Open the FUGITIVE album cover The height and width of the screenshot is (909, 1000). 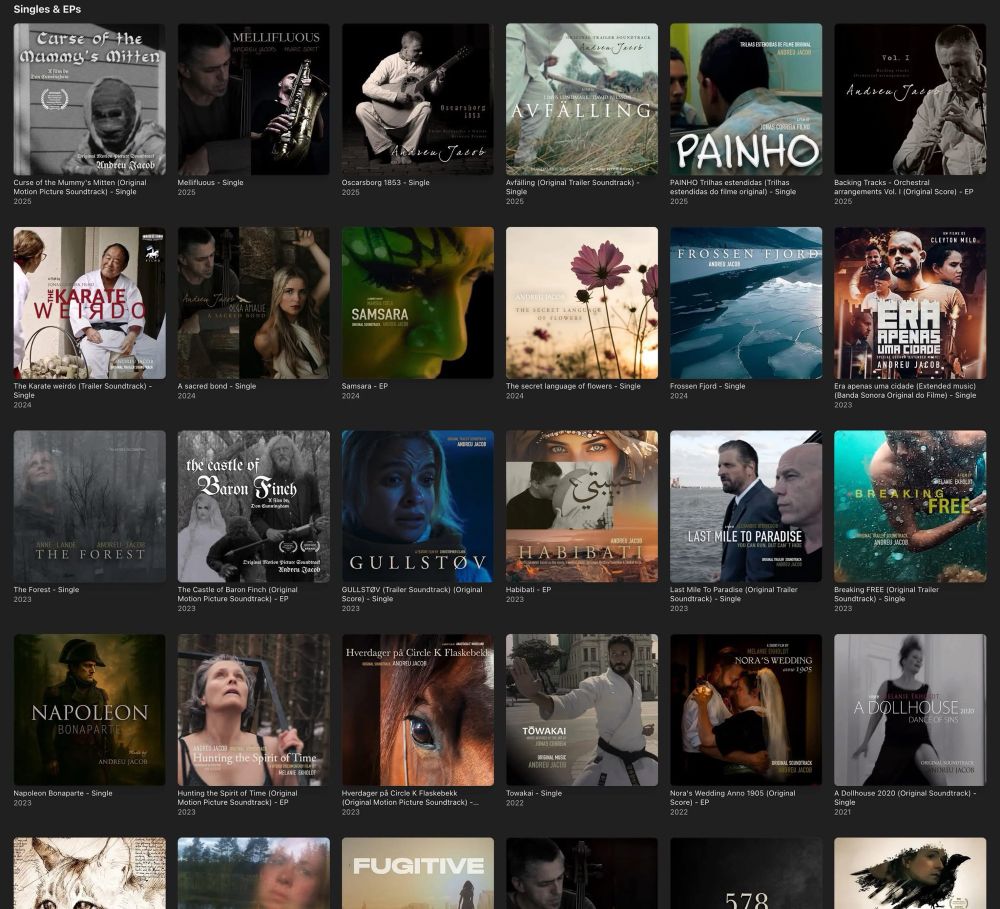[x=418, y=873]
